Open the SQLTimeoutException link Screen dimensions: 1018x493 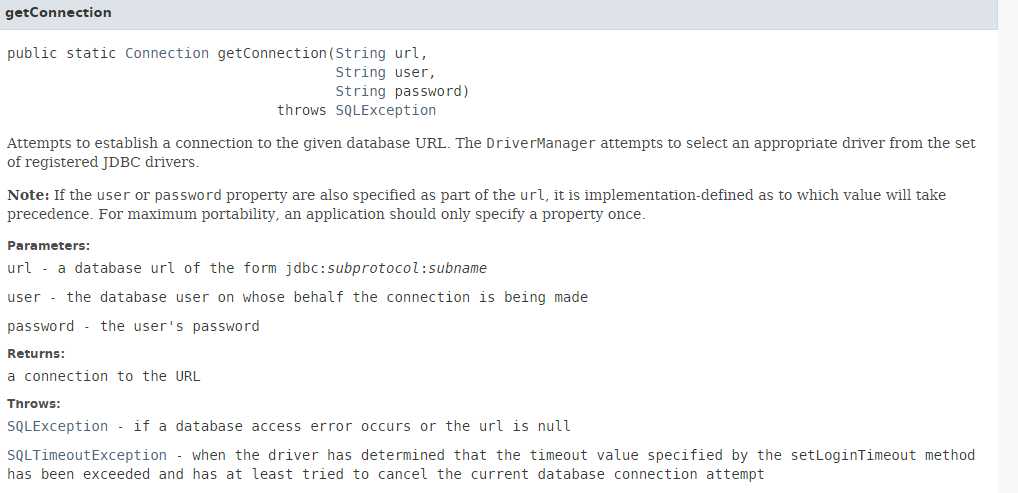tap(87, 455)
